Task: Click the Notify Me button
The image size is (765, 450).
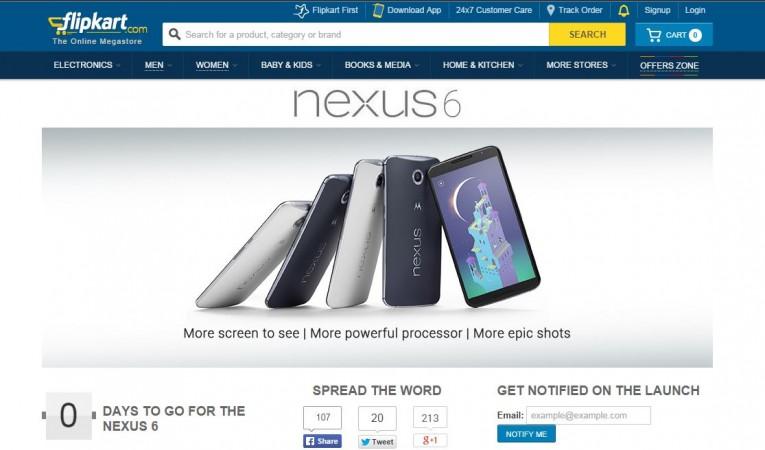Action: point(526,434)
